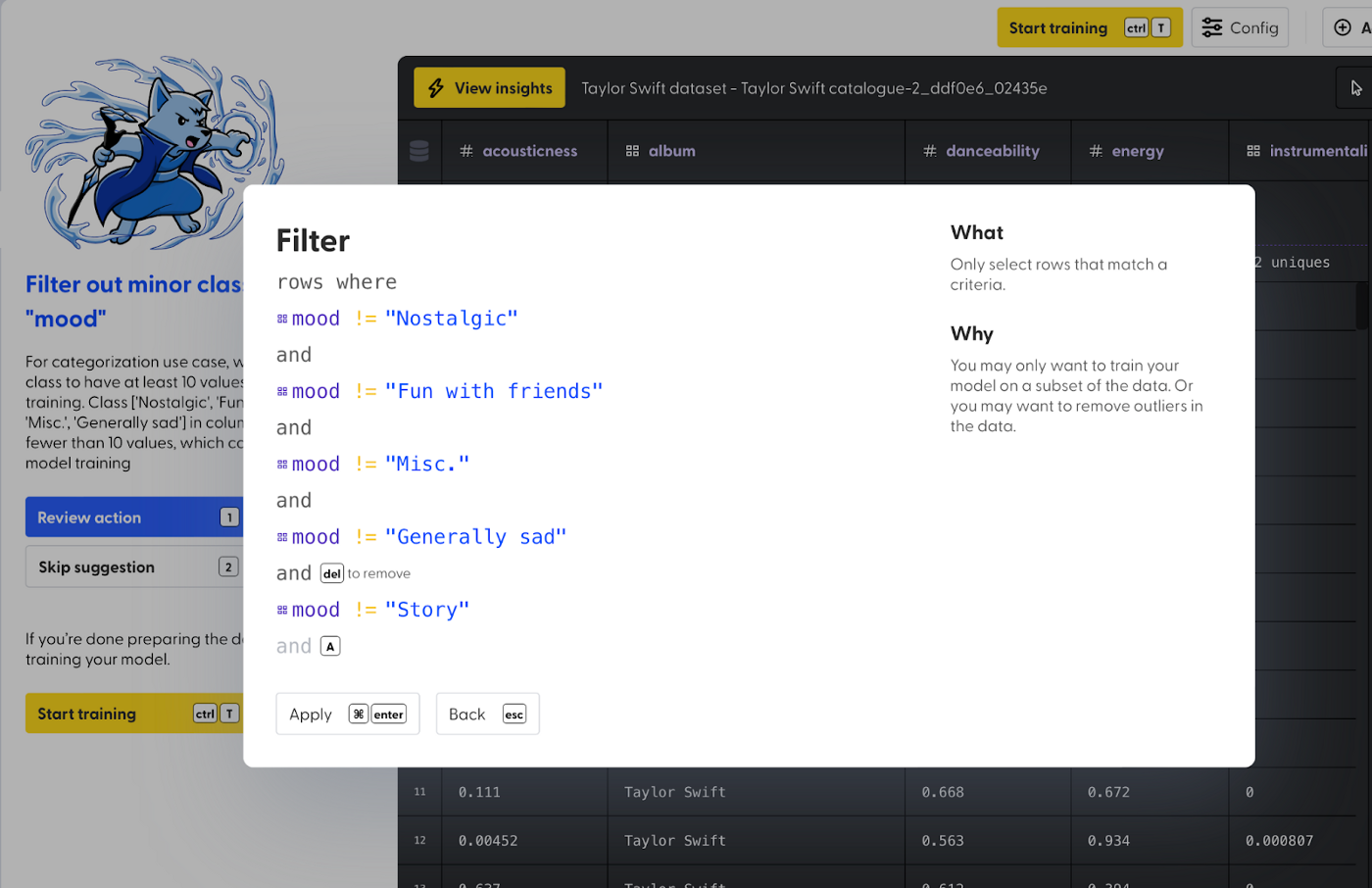Image resolution: width=1372 pixels, height=888 pixels.
Task: Select the danceability column header
Action: (x=988, y=151)
